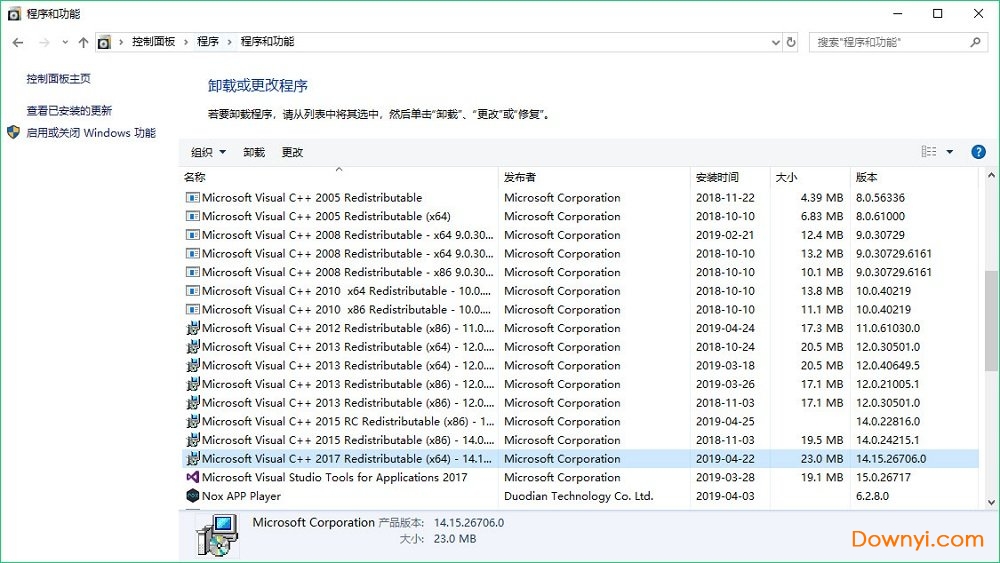Click the help question mark icon

pos(978,152)
